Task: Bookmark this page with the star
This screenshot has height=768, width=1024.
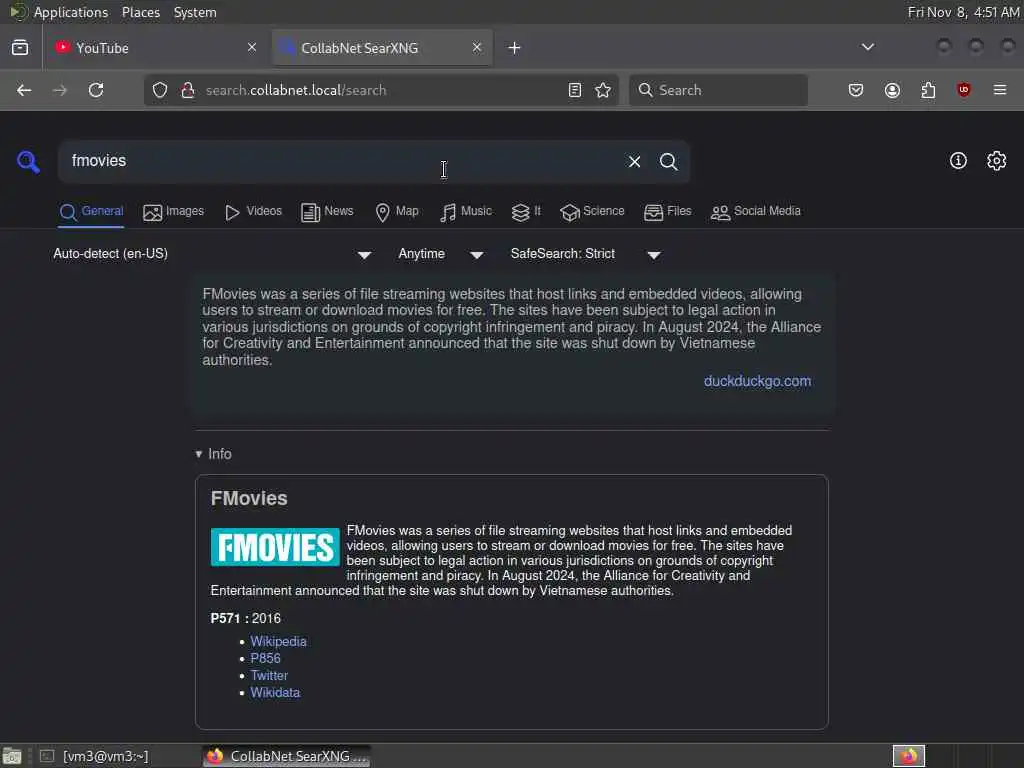Action: 603,90
